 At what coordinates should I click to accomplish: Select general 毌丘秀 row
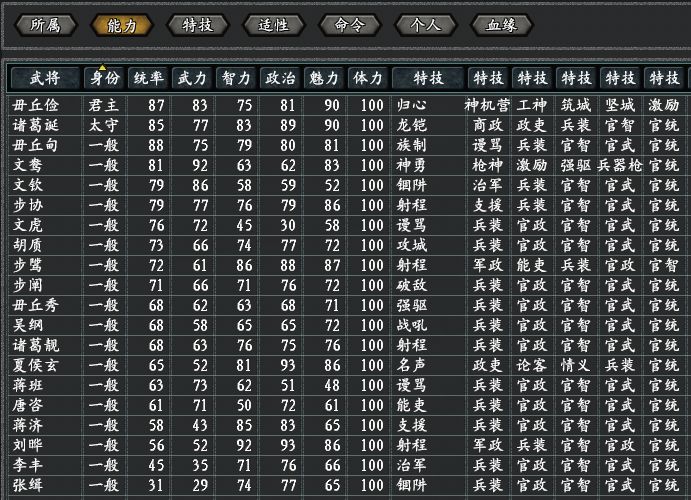[x=349, y=305]
